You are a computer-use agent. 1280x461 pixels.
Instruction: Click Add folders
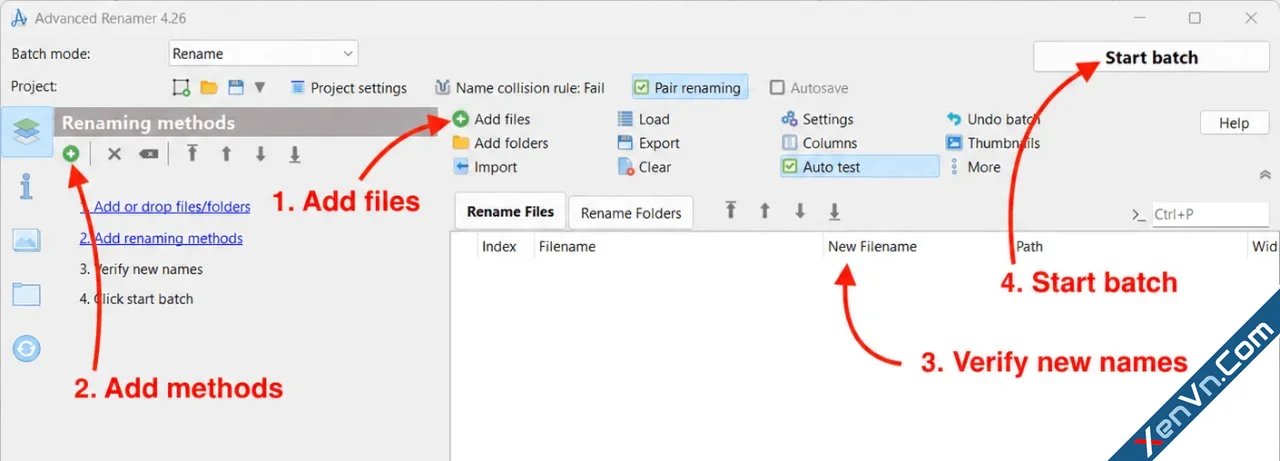[500, 143]
